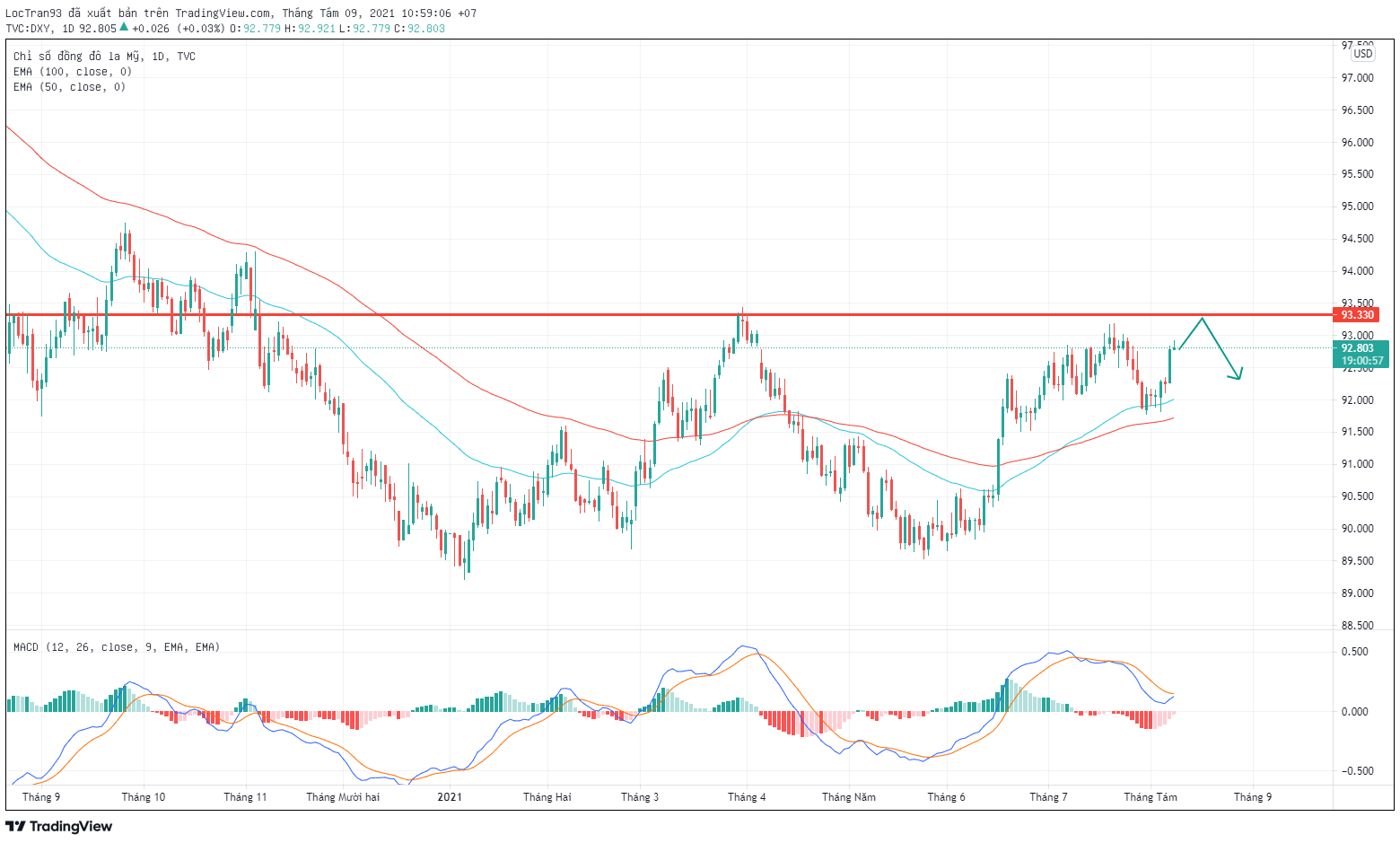Viewport: 1400px width, 843px height.
Task: Click the 88.500 price axis value
Action: [x=1357, y=626]
